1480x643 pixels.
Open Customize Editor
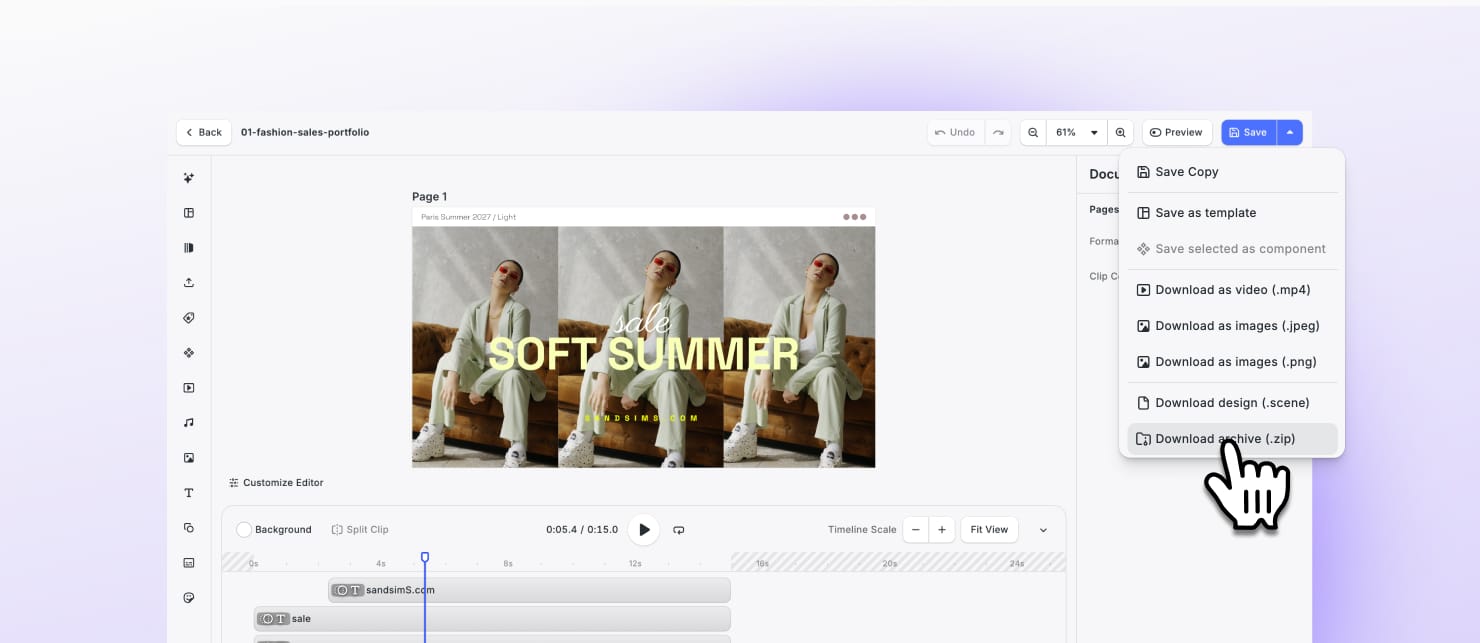pyautogui.click(x=276, y=483)
